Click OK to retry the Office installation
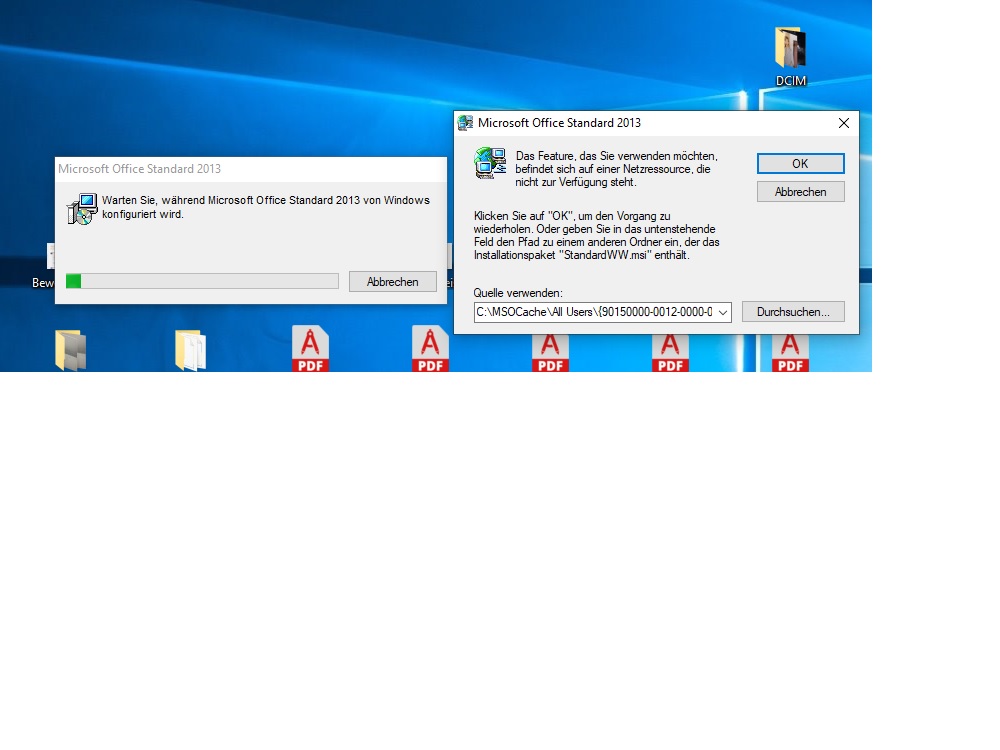The width and height of the screenshot is (1000, 750). 800,163
